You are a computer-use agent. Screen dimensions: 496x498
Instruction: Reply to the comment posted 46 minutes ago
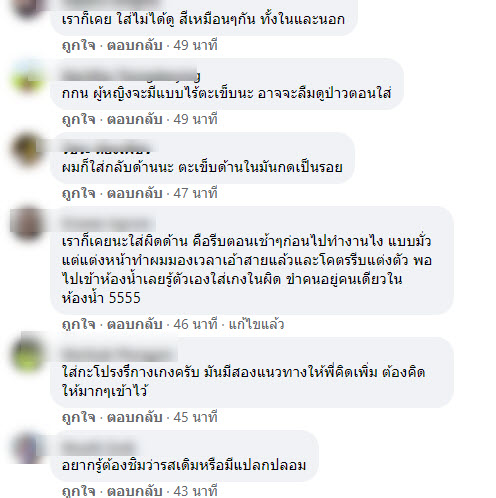point(134,324)
